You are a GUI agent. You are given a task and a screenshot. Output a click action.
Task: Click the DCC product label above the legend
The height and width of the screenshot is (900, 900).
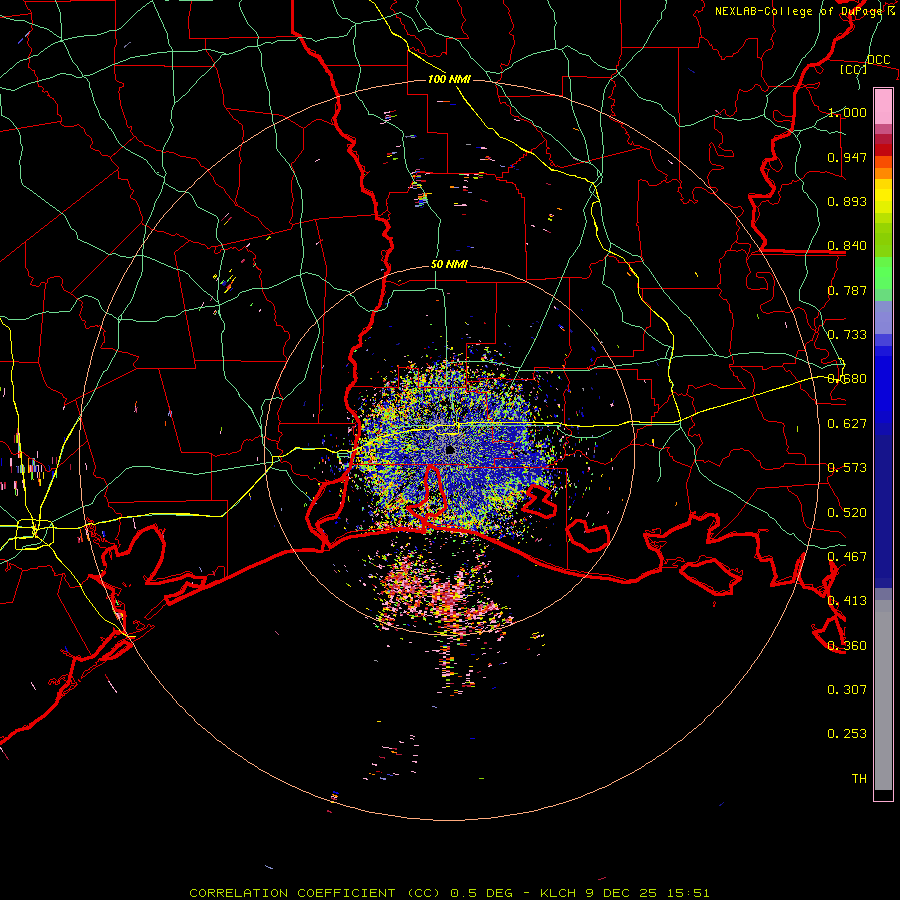pyautogui.click(x=878, y=60)
